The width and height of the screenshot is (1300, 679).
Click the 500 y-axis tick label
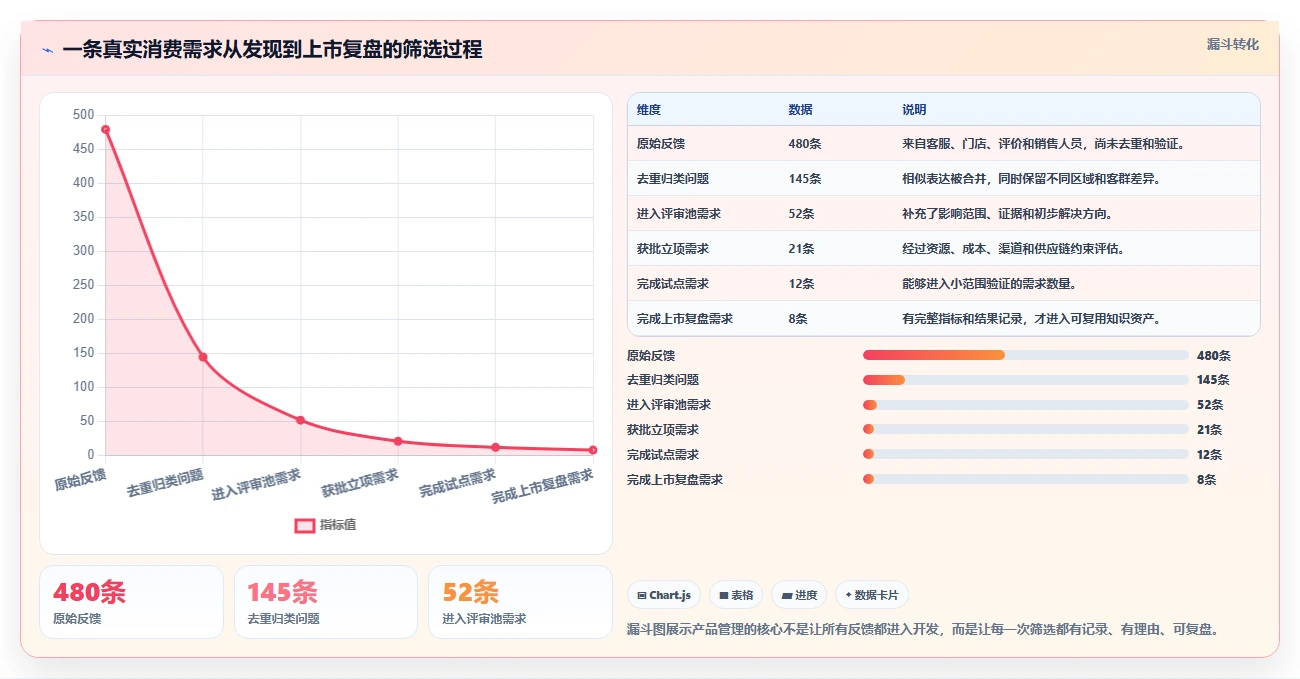tap(84, 115)
